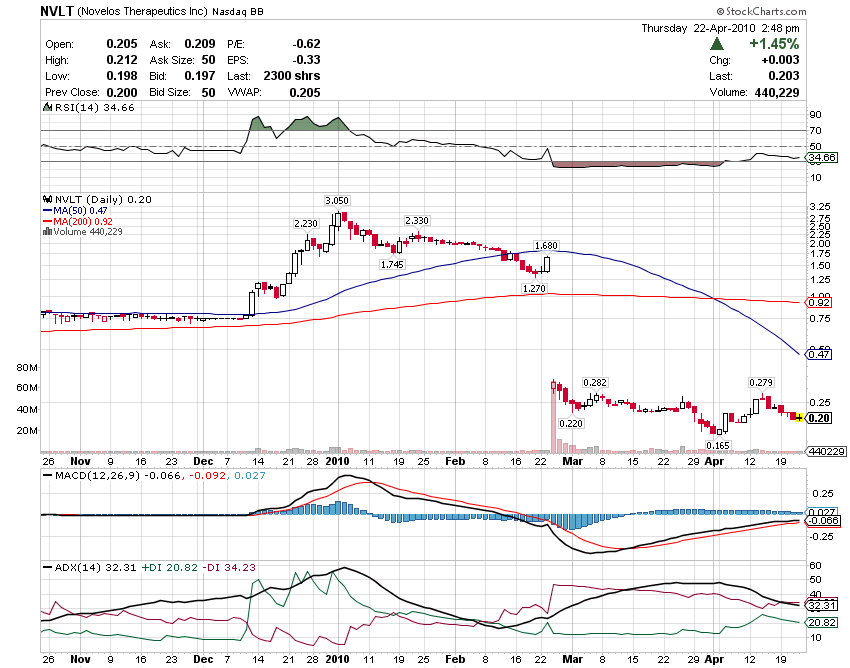
Task: Click the -DI 34.23 legend text
Action: 228,568
